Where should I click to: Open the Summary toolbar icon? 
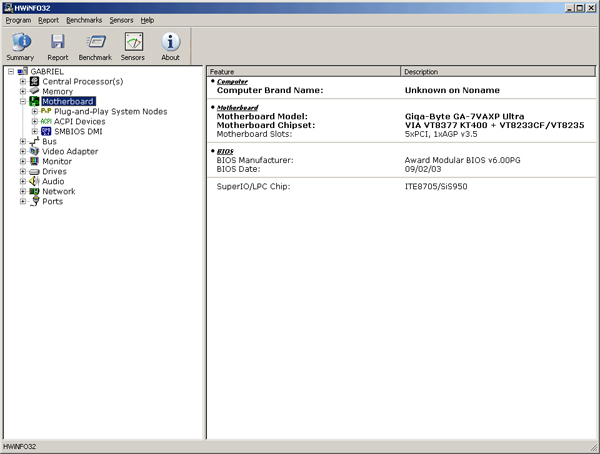(20, 42)
